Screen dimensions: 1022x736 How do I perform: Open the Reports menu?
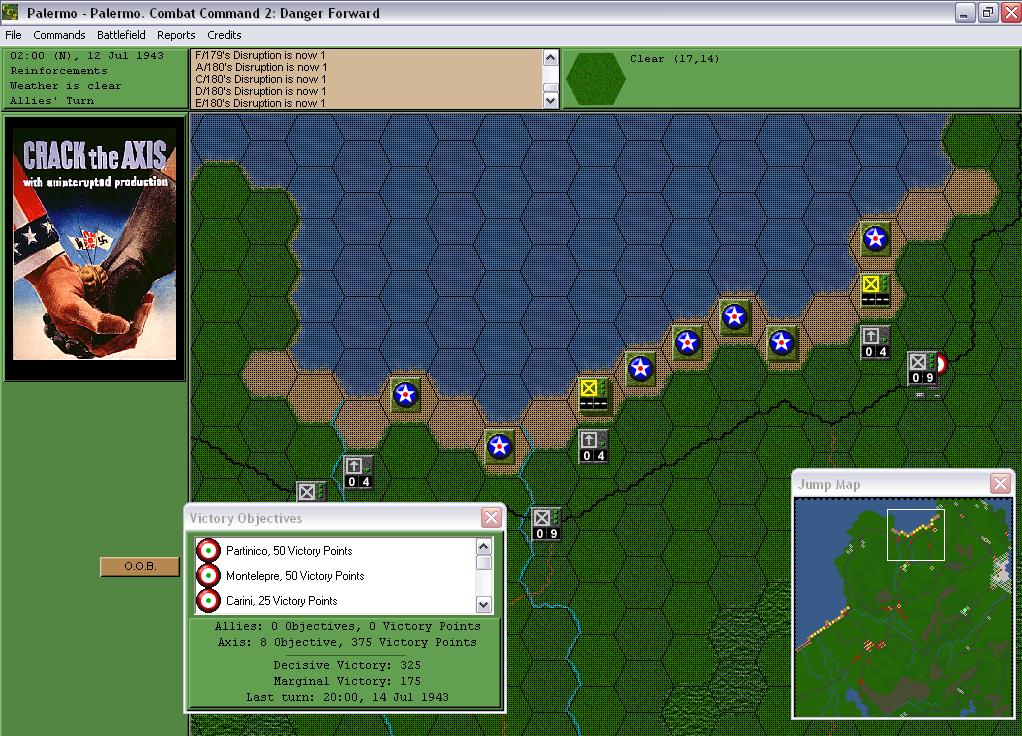pos(176,34)
